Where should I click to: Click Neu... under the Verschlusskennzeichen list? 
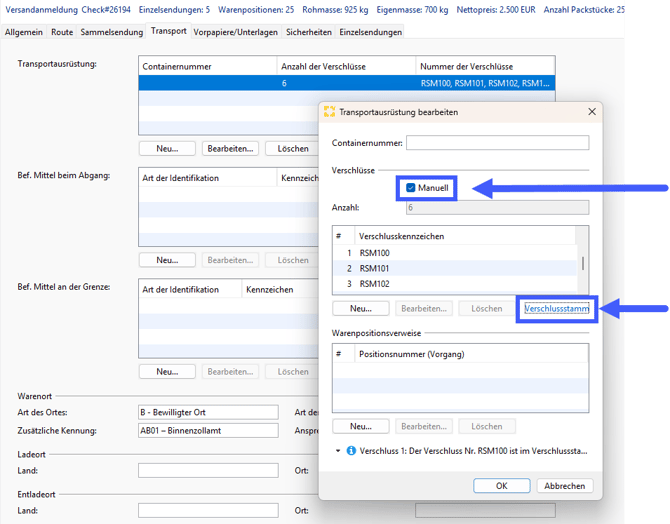pos(361,309)
